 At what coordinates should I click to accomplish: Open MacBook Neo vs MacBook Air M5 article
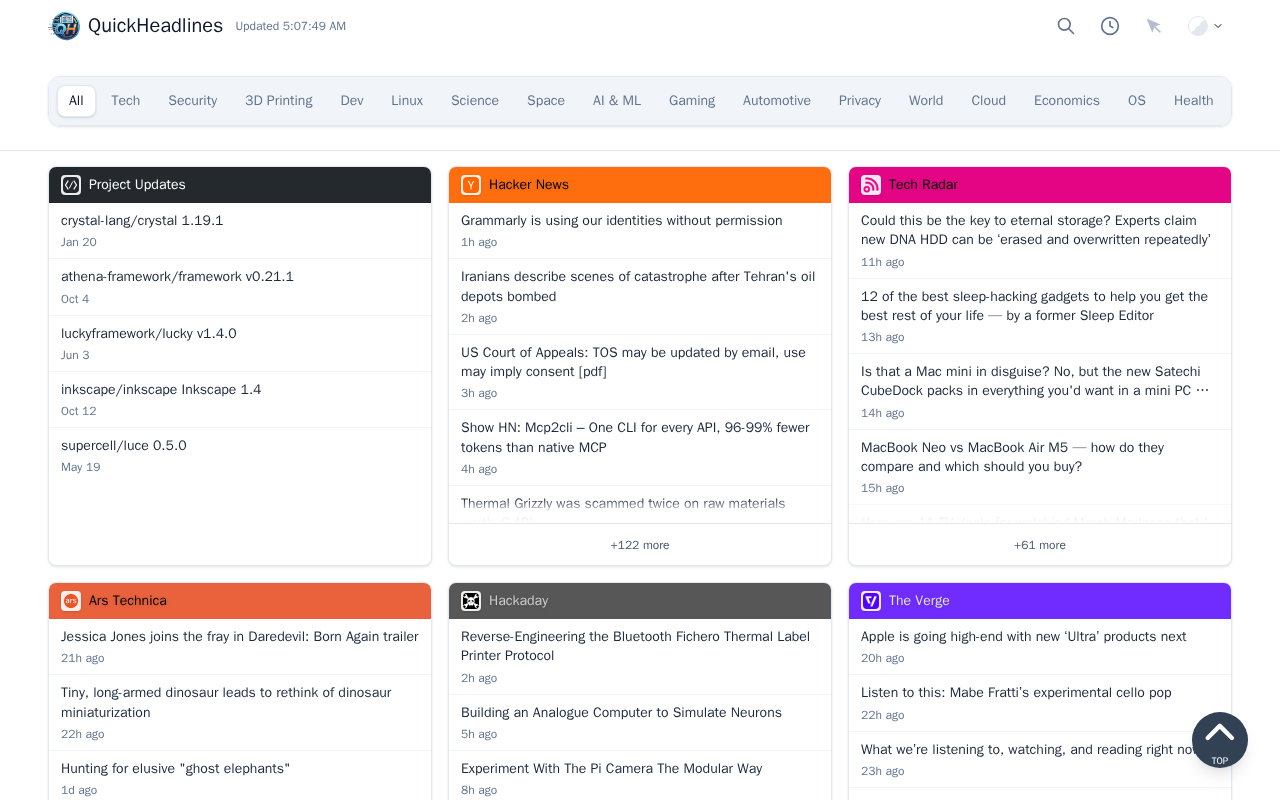coord(1012,457)
